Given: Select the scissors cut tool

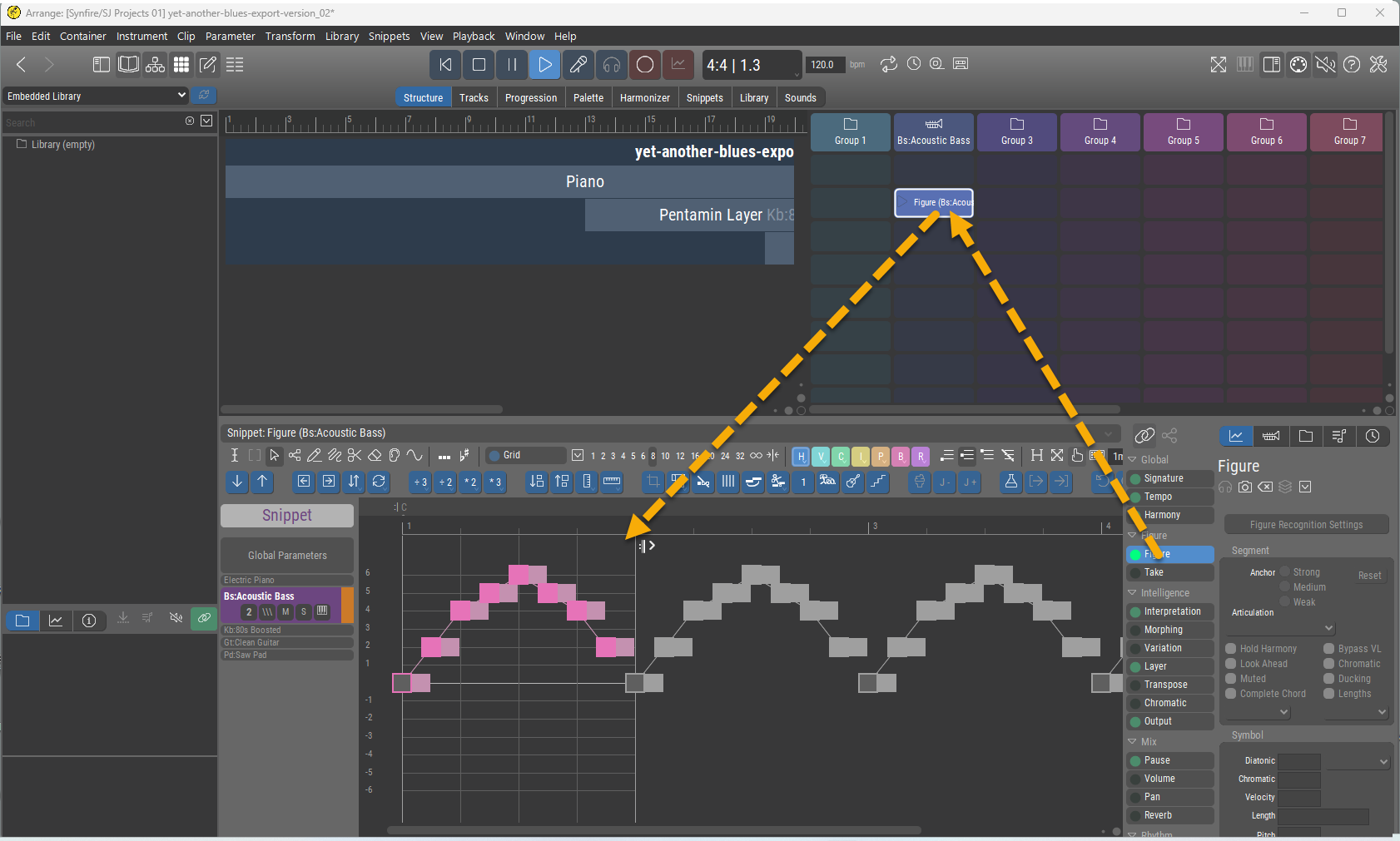Looking at the screenshot, I should coord(355,455).
